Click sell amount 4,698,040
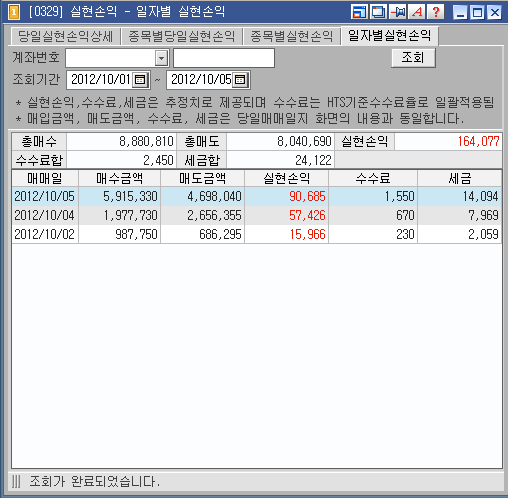 point(214,196)
